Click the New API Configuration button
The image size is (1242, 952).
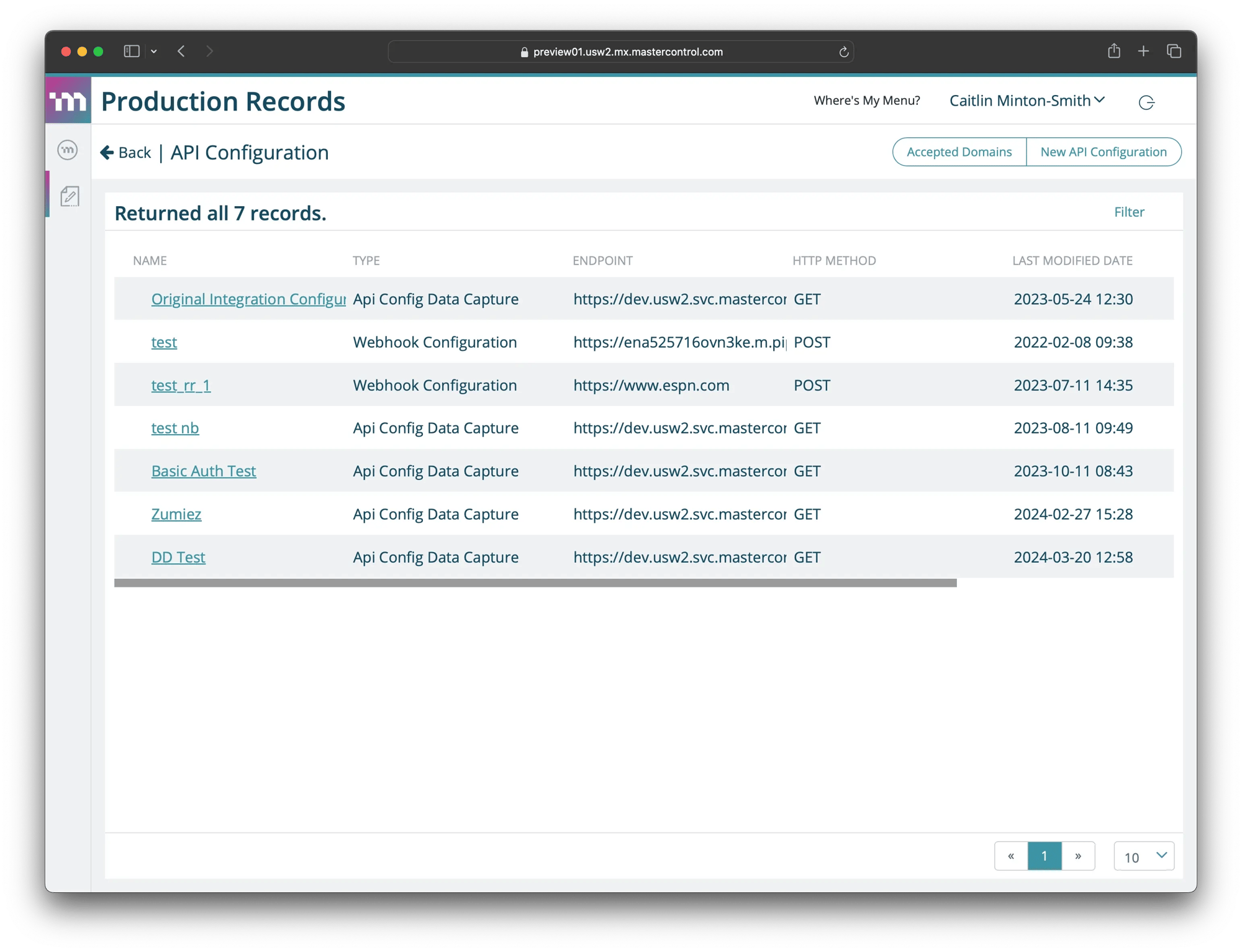click(1104, 152)
